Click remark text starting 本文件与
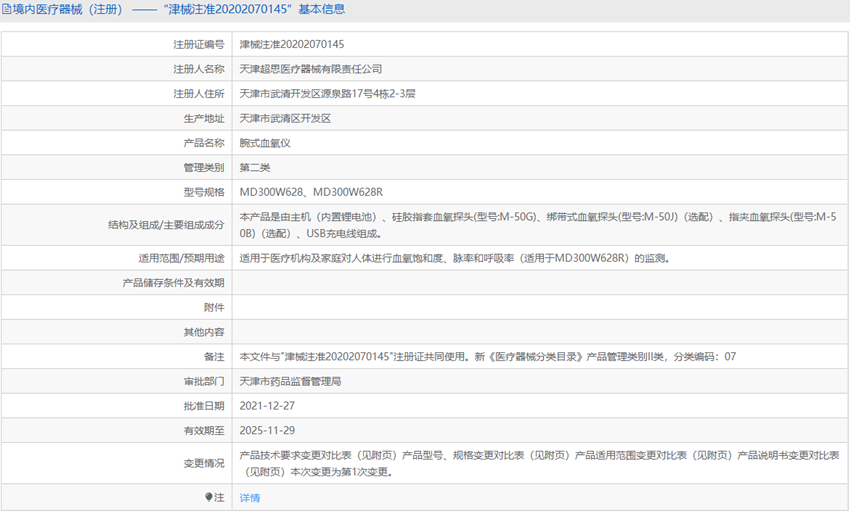This screenshot has height=513, width=850. tap(488, 357)
